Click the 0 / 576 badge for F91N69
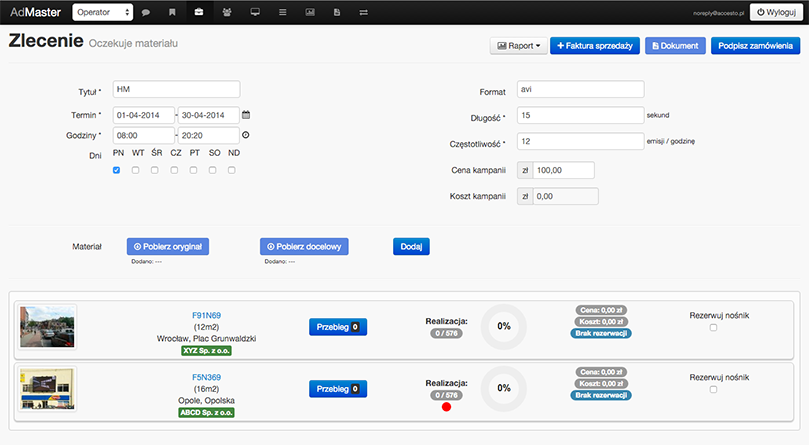Image resolution: width=809 pixels, height=445 pixels. 446,333
